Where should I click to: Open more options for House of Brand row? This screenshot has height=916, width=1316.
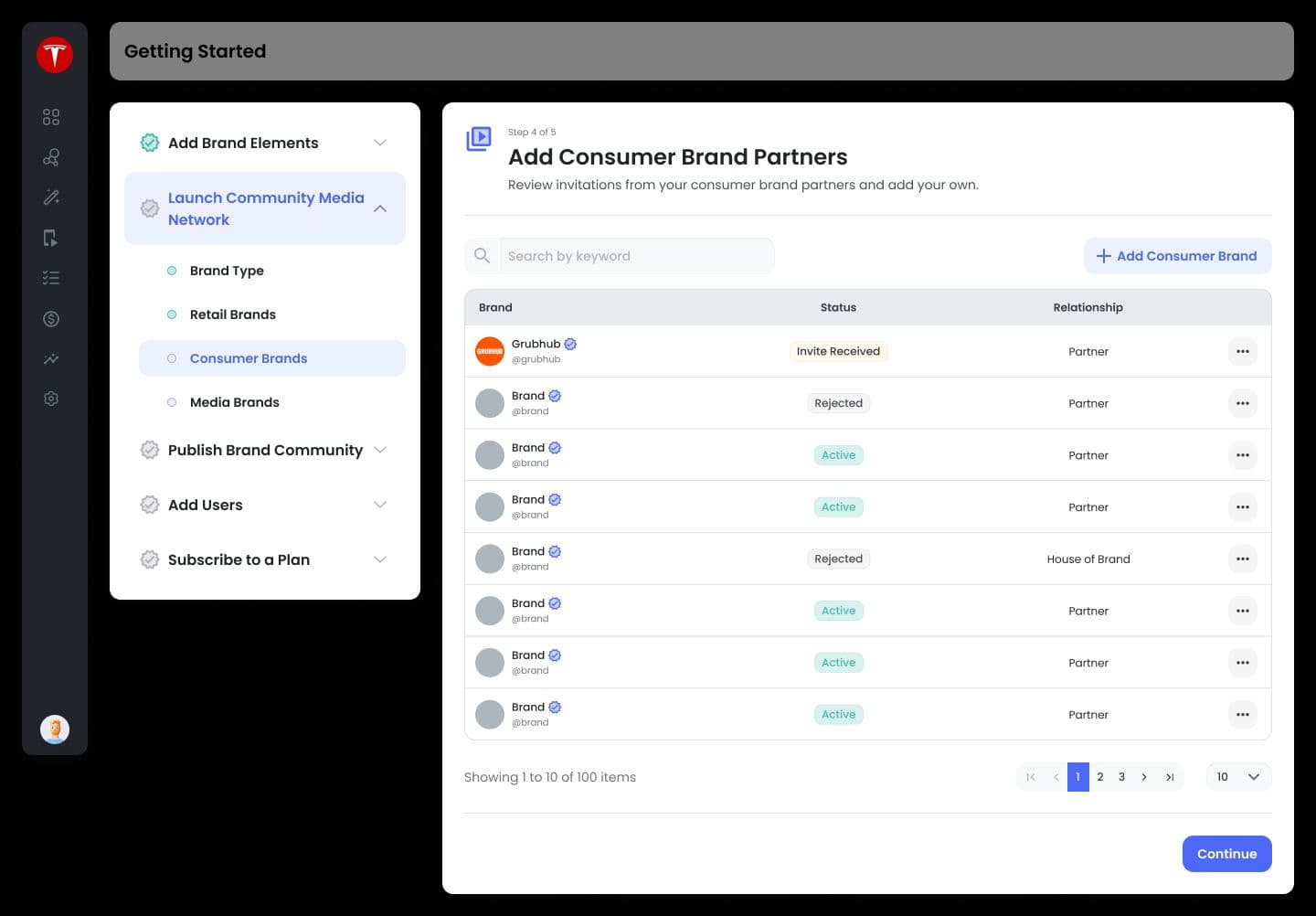pyautogui.click(x=1243, y=559)
